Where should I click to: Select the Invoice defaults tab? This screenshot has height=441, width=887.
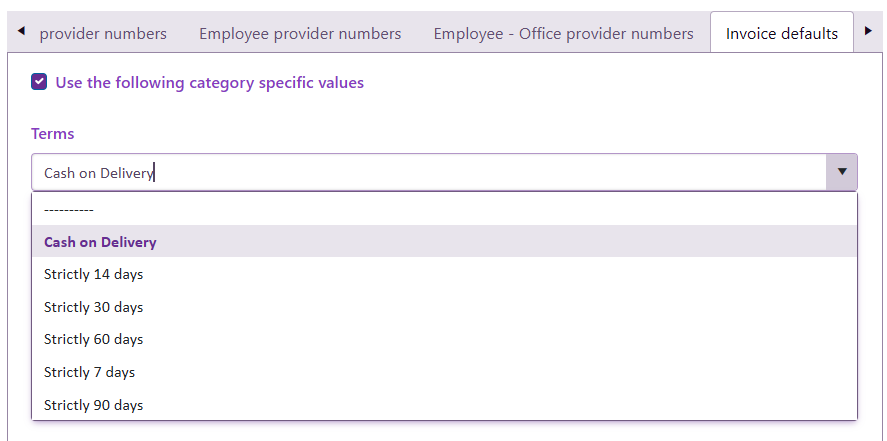point(782,34)
